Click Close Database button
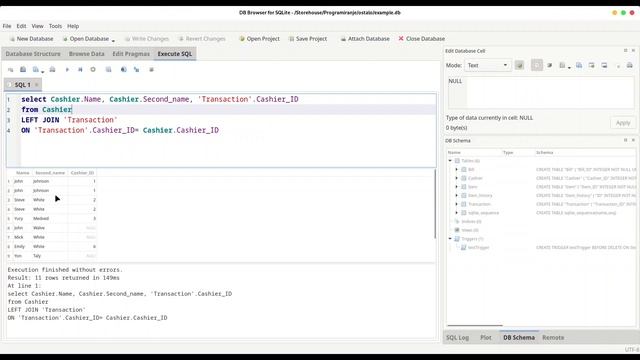Viewport: 640px width, 360px height. point(422,39)
